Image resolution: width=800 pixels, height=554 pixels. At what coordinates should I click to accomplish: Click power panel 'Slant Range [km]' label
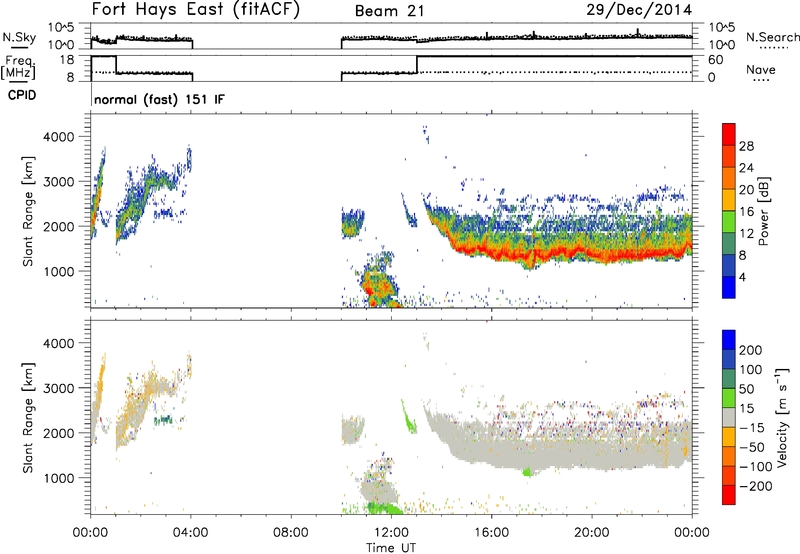click(x=28, y=211)
